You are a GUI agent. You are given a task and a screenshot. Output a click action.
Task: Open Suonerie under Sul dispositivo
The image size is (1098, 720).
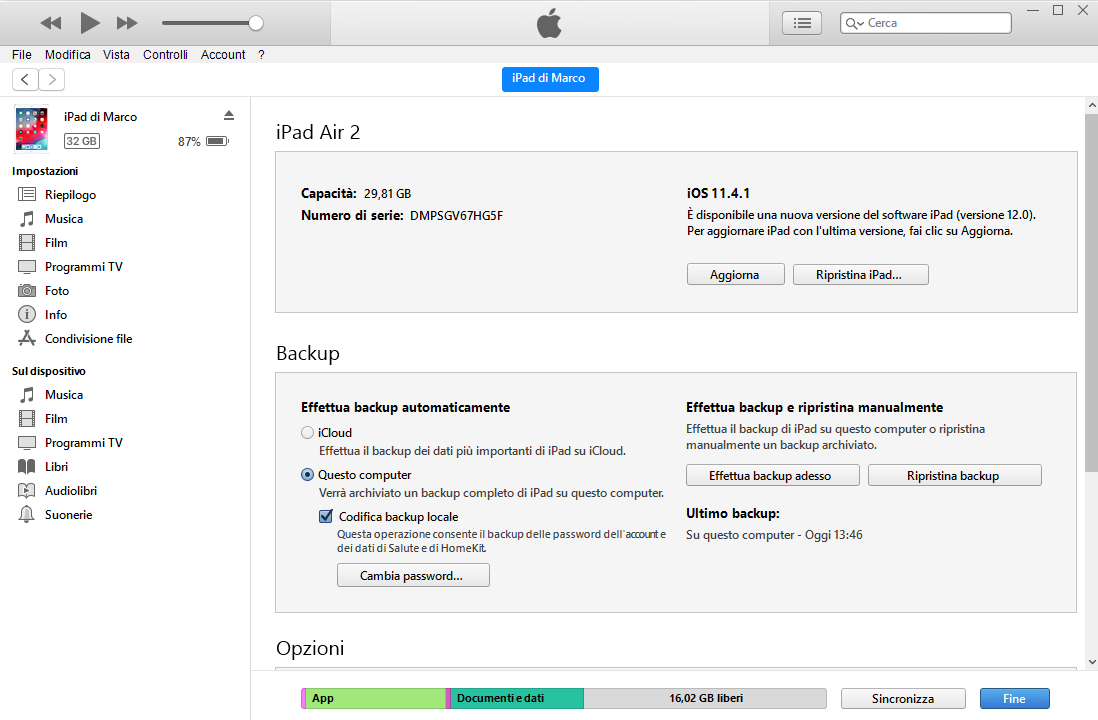pyautogui.click(x=68, y=515)
